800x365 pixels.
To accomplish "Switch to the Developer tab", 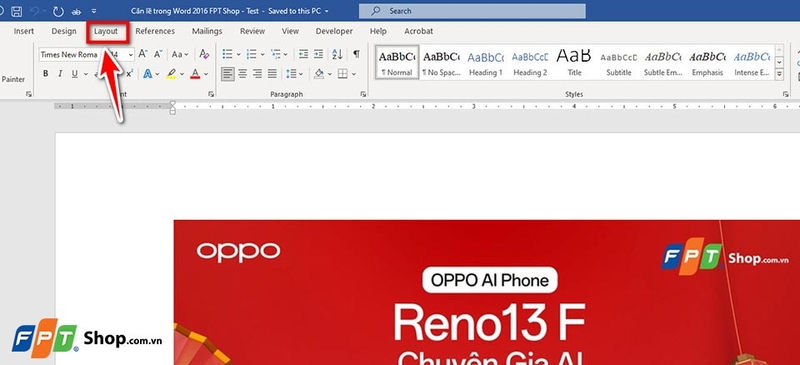I will coord(334,31).
